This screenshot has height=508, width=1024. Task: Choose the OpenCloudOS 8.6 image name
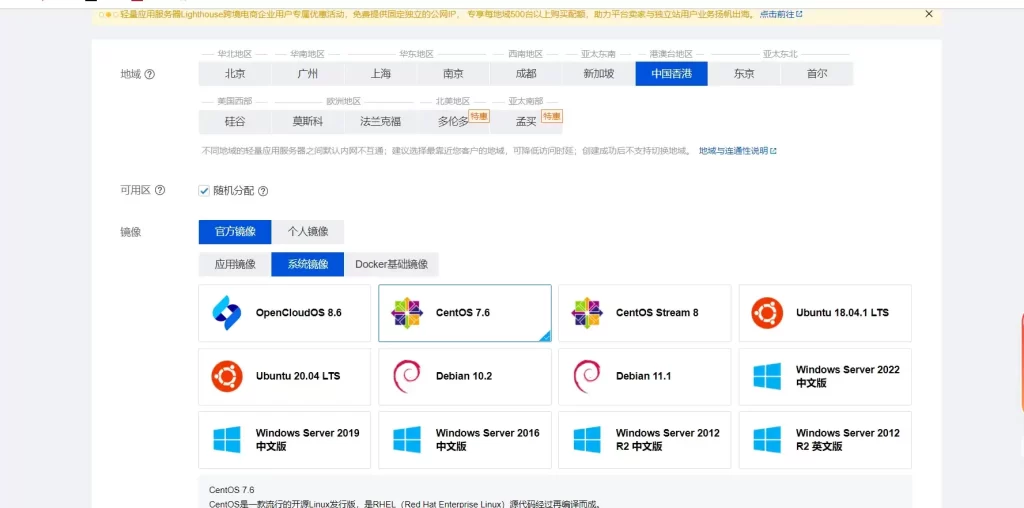[x=298, y=313]
